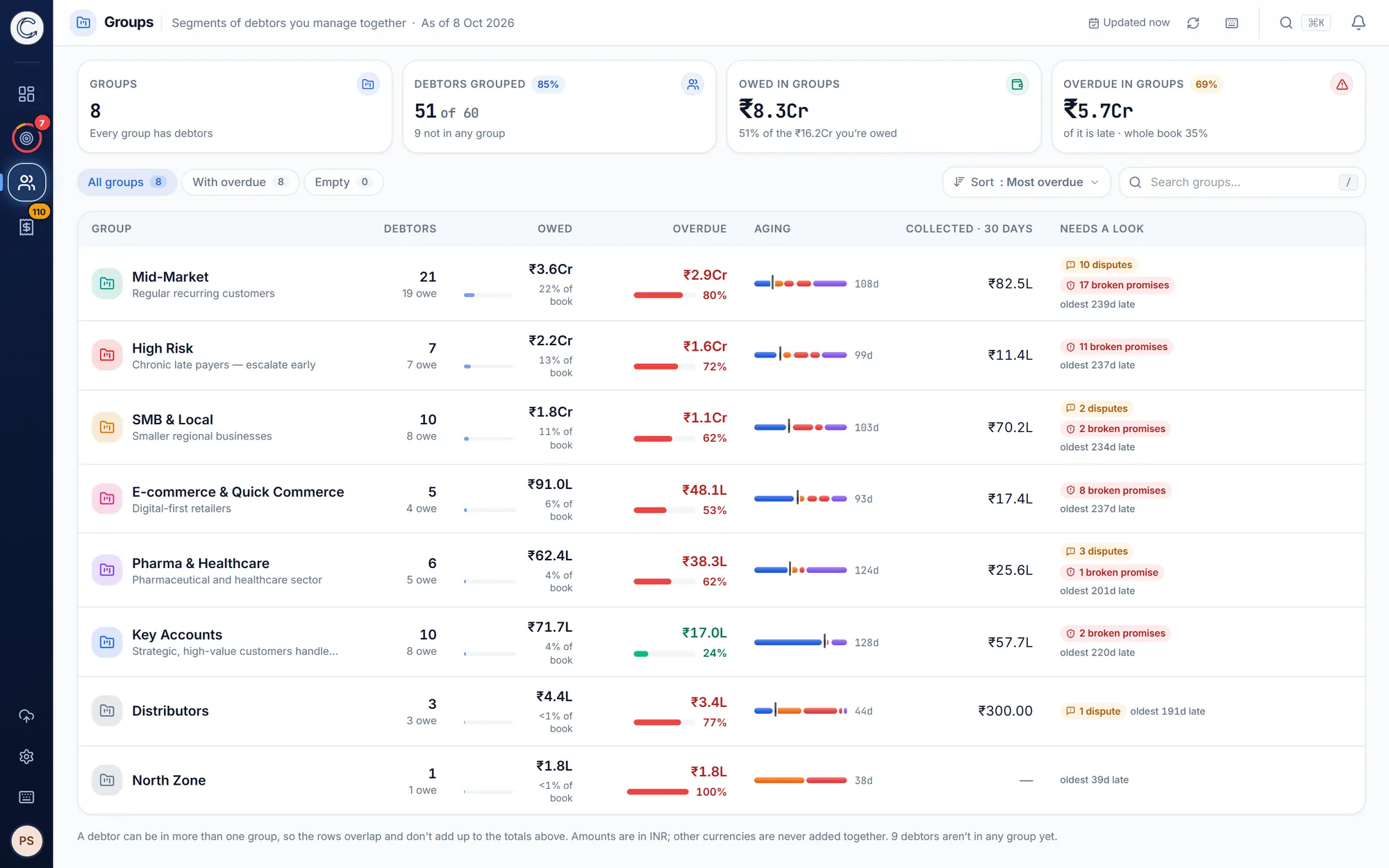Click the 1 dispute badge for Distributors
The image size is (1389, 868).
(x=1093, y=711)
